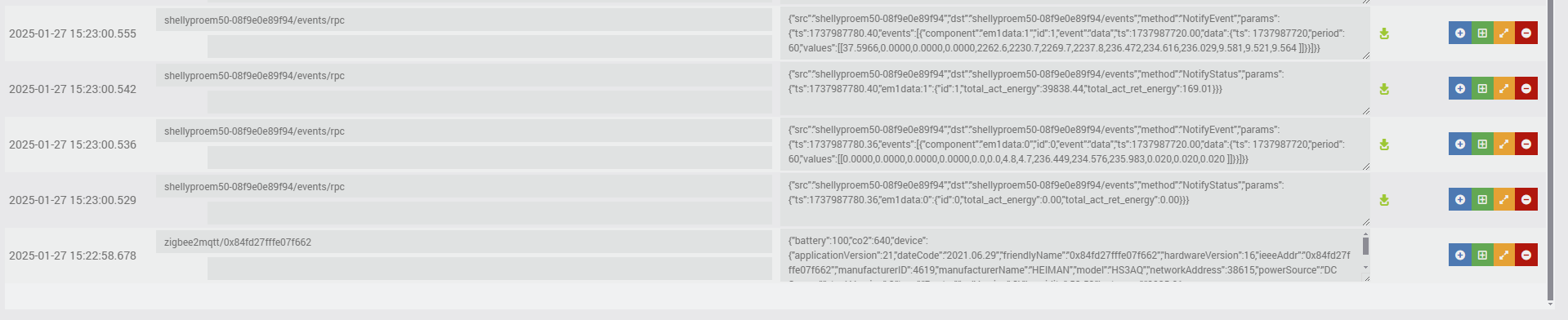
Task: Click red minus icon on the 15:23:00.529 row
Action: 1526,199
